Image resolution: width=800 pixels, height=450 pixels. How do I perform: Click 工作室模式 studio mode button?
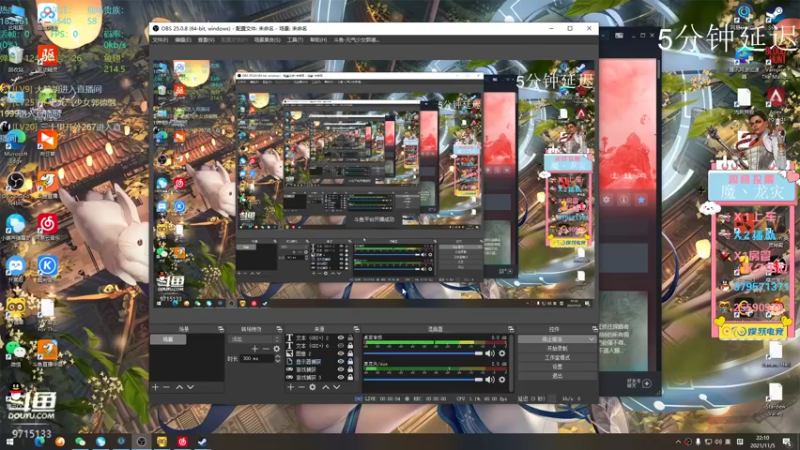click(557, 358)
